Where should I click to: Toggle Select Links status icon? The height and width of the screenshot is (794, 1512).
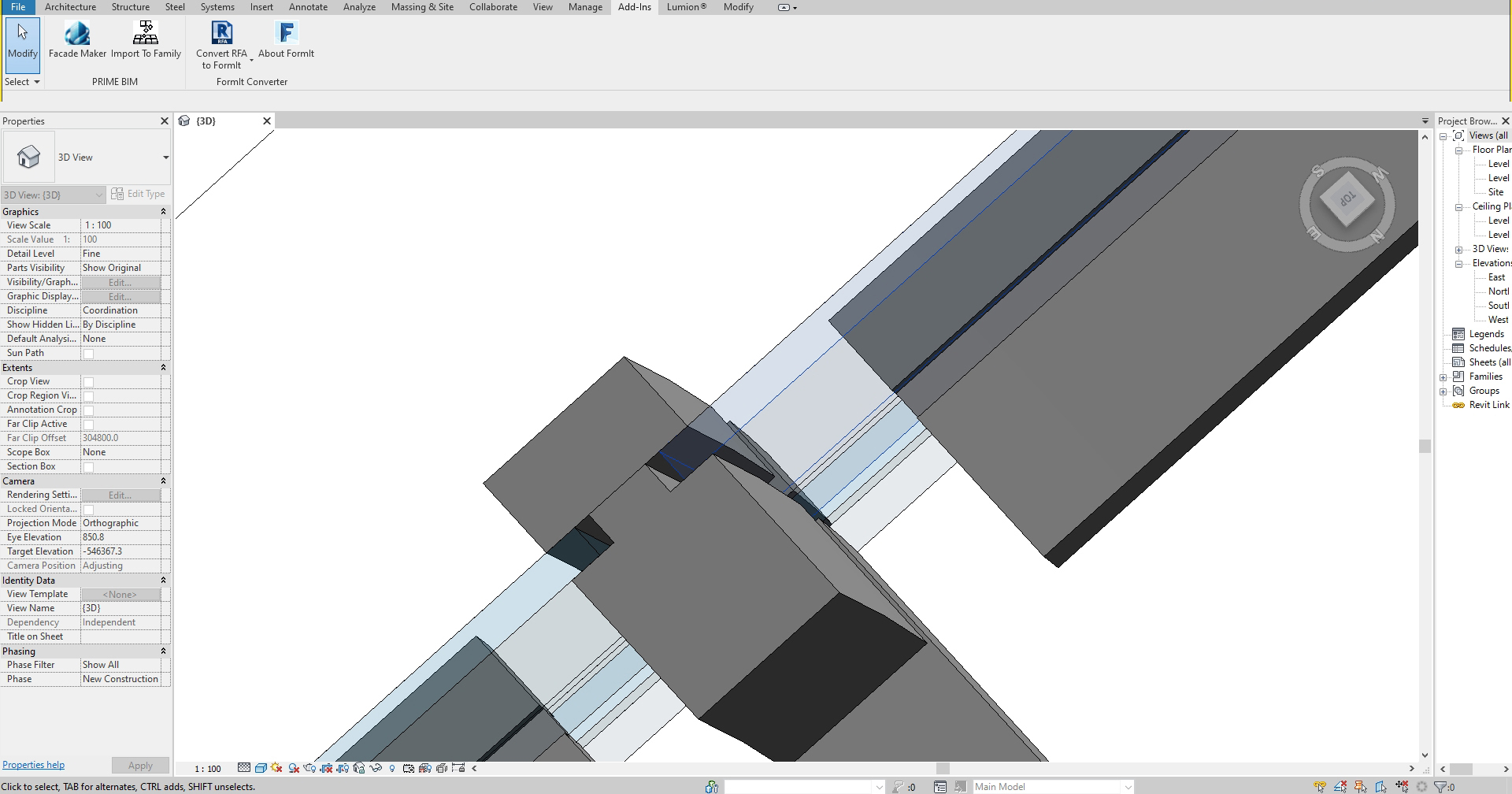(1320, 786)
